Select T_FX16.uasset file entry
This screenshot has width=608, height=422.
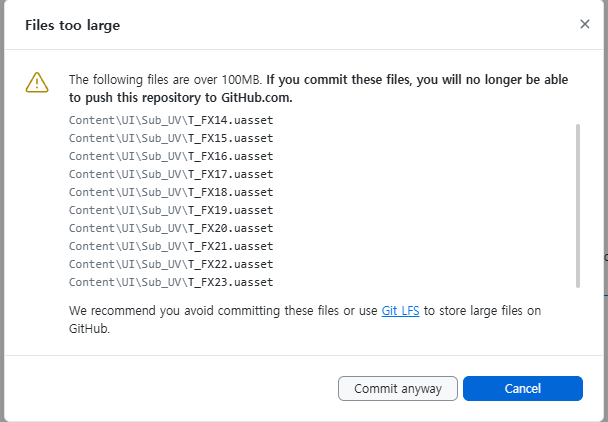coord(171,156)
